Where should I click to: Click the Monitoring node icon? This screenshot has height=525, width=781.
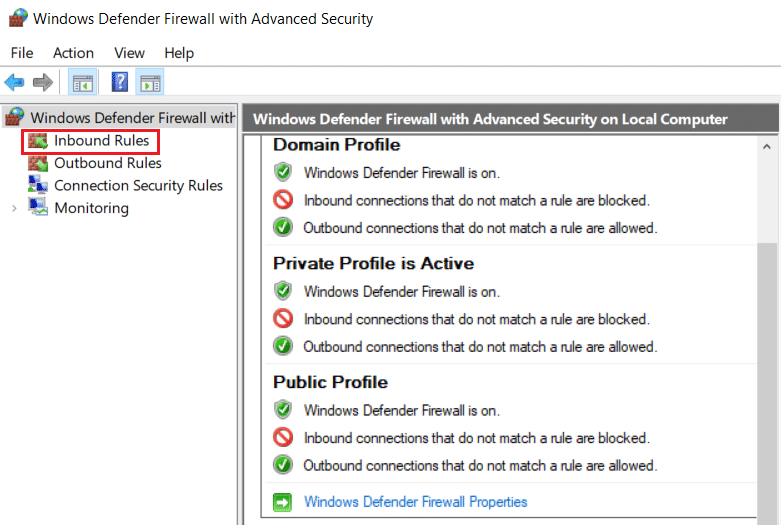[x=38, y=208]
